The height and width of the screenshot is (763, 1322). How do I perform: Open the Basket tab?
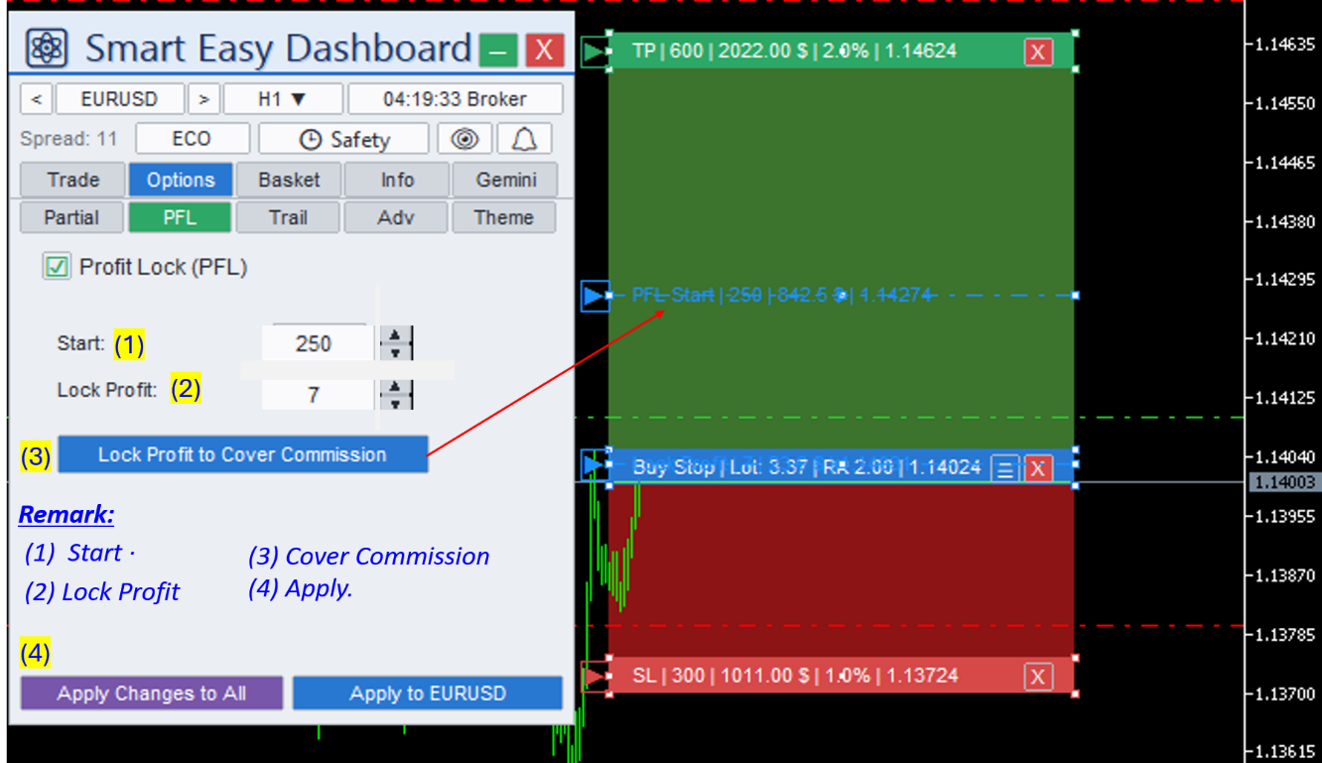click(289, 180)
